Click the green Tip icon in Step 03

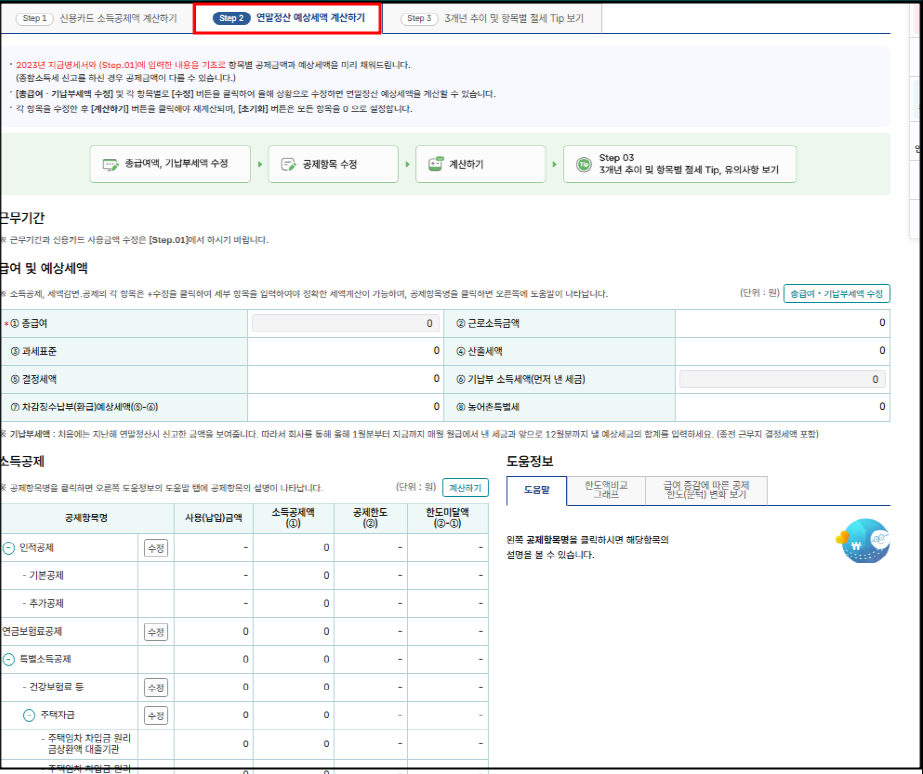click(x=583, y=164)
